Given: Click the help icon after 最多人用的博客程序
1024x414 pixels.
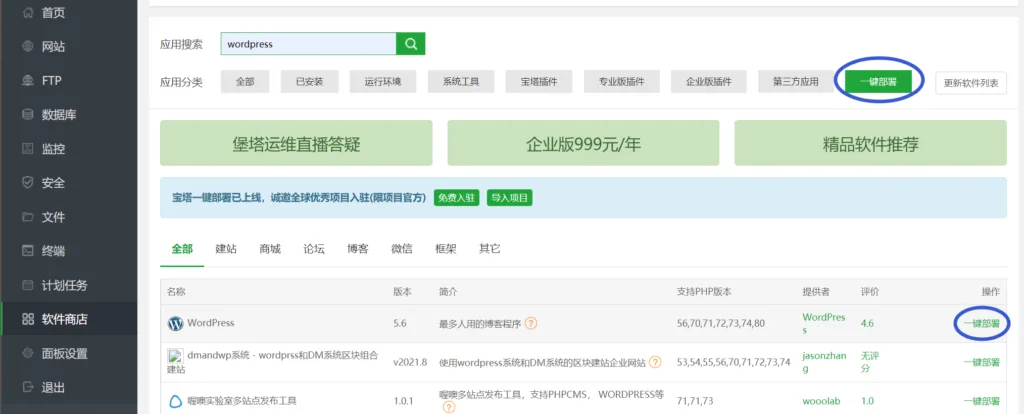Looking at the screenshot, I should 531,323.
